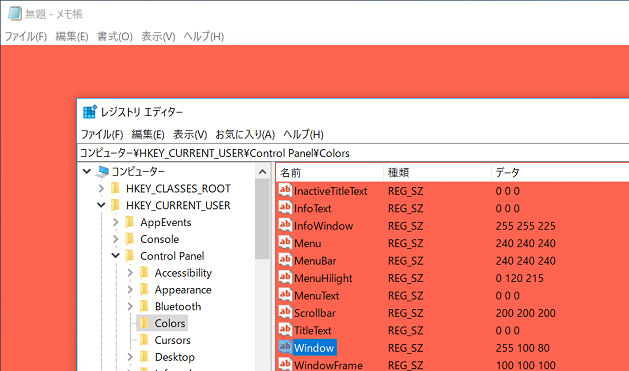The width and height of the screenshot is (629, 371).
Task: Click the computer icon in registry tree
Action: [x=102, y=172]
